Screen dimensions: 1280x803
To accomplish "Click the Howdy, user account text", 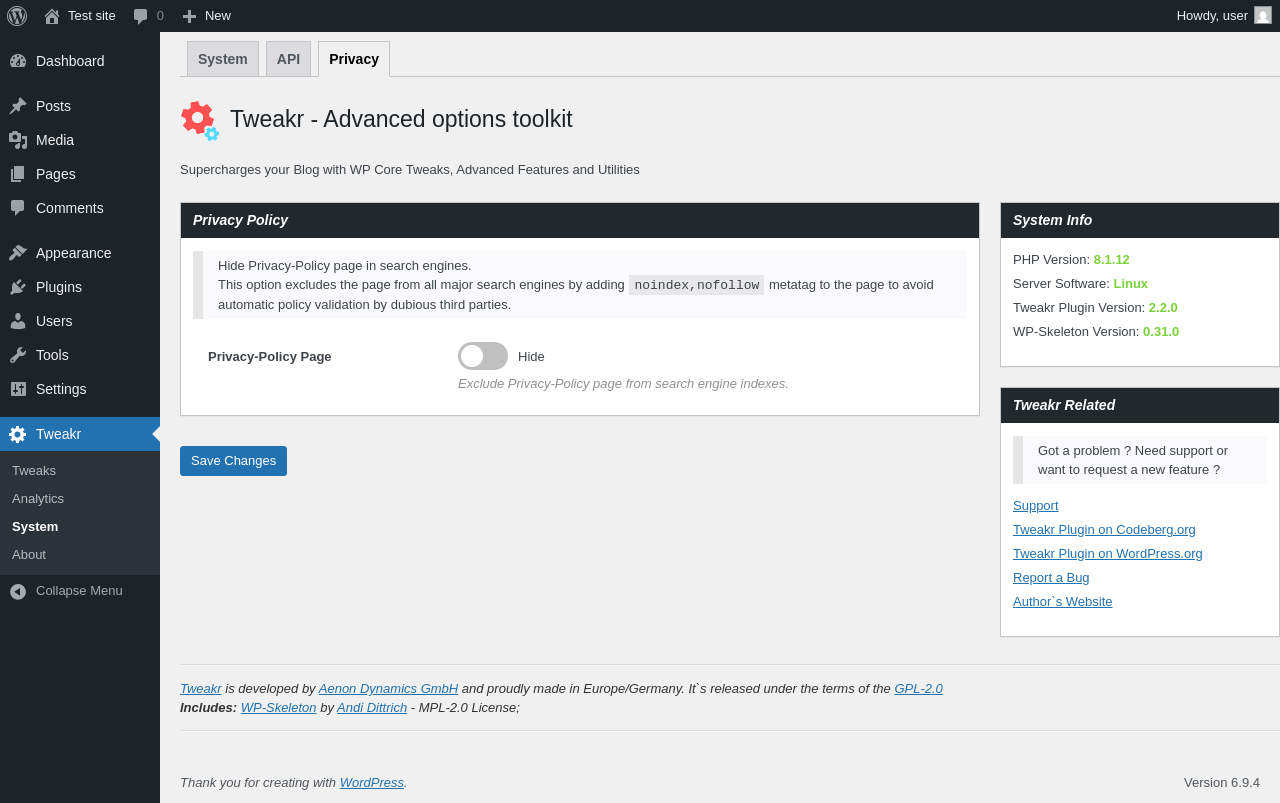I will click(x=1212, y=16).
